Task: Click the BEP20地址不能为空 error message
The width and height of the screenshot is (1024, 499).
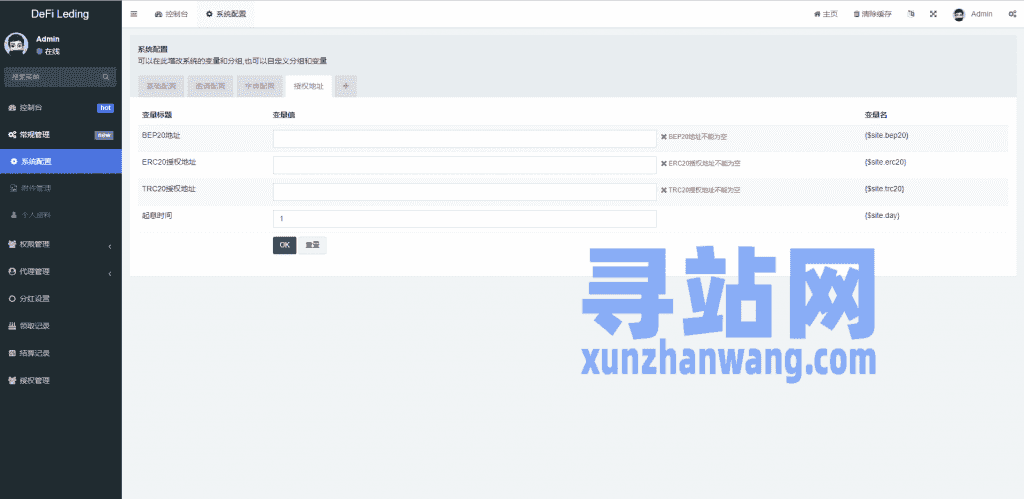Action: pos(694,137)
